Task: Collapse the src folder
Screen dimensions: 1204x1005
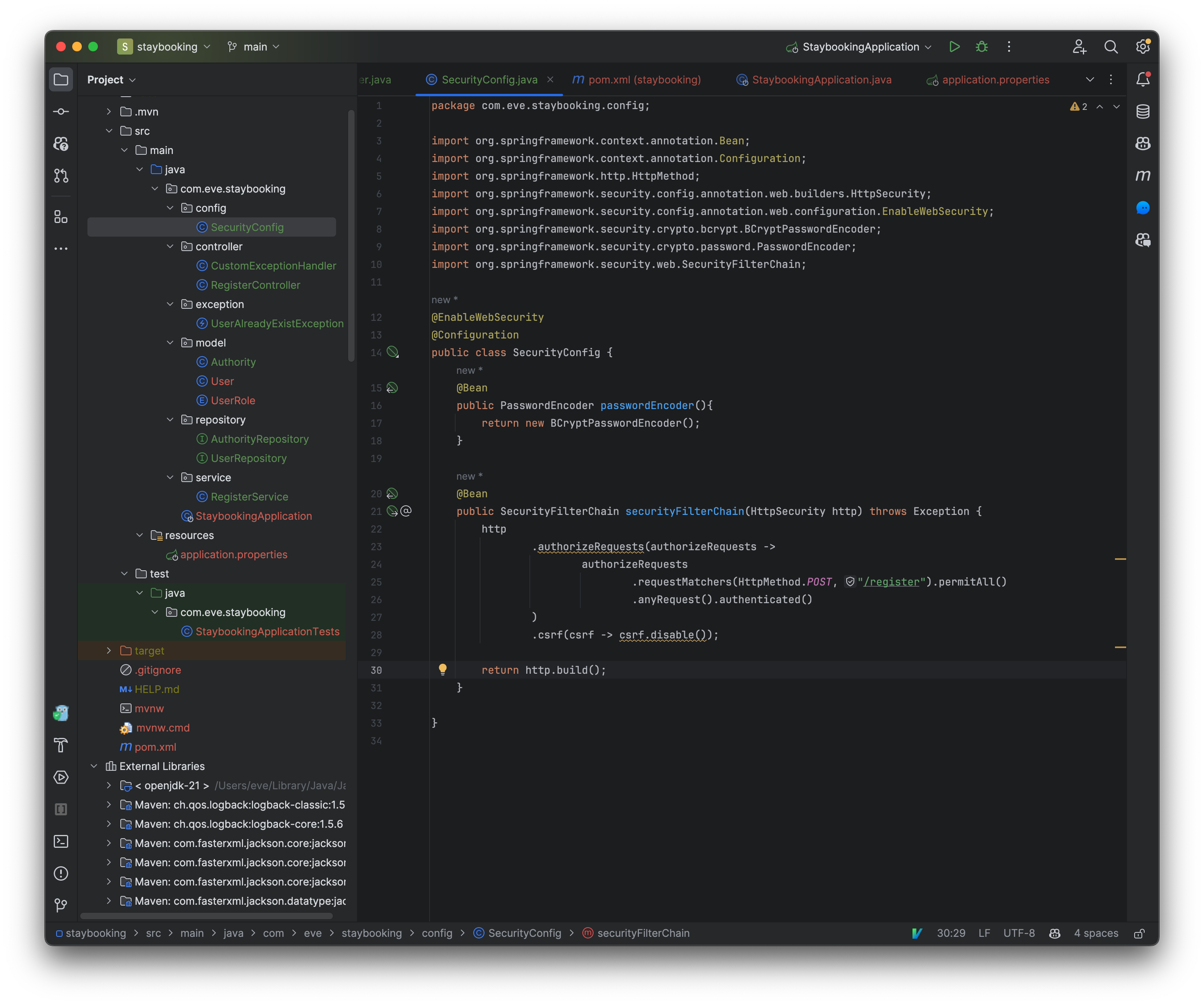Action: pos(109,131)
